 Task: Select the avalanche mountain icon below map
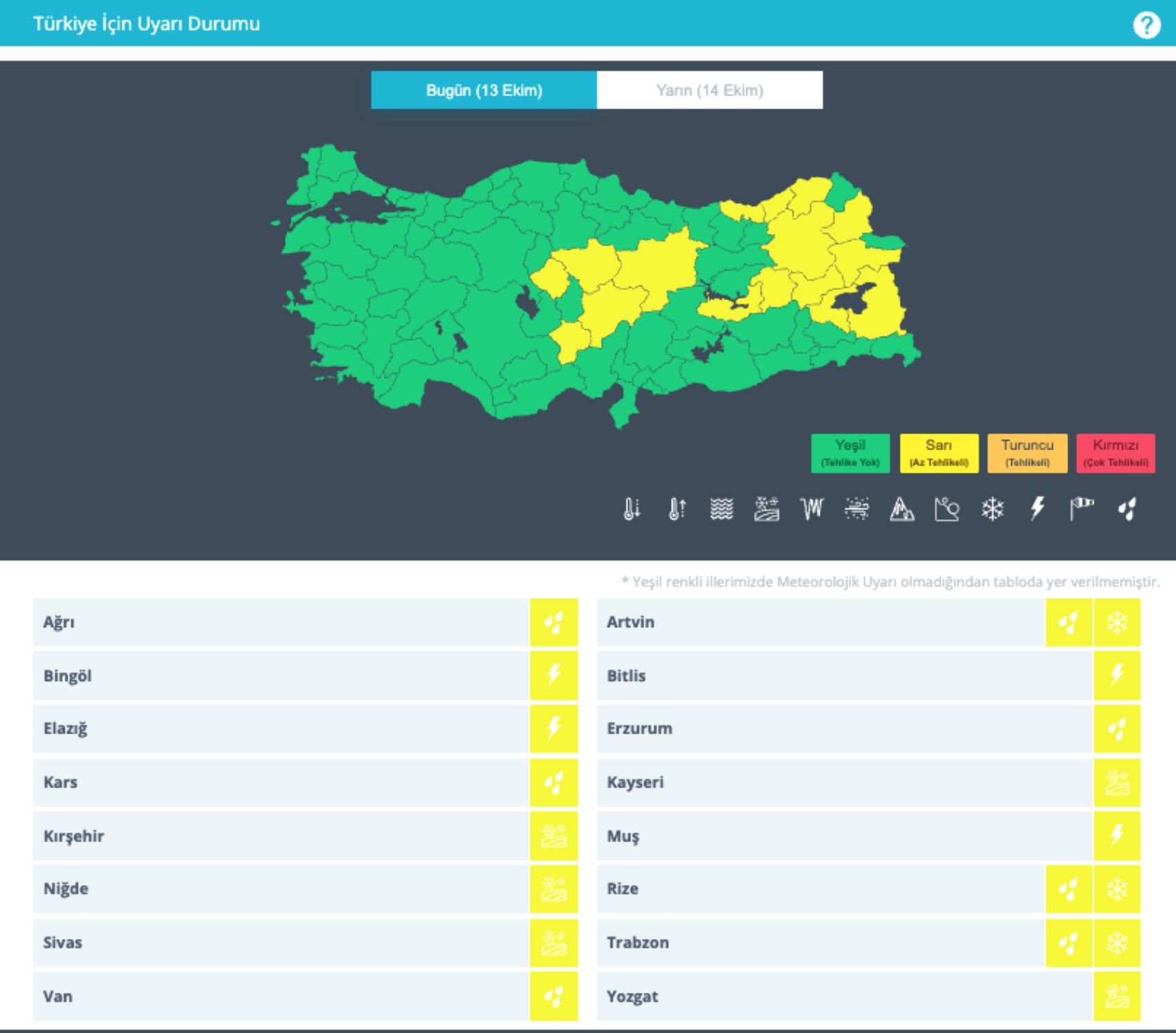901,509
